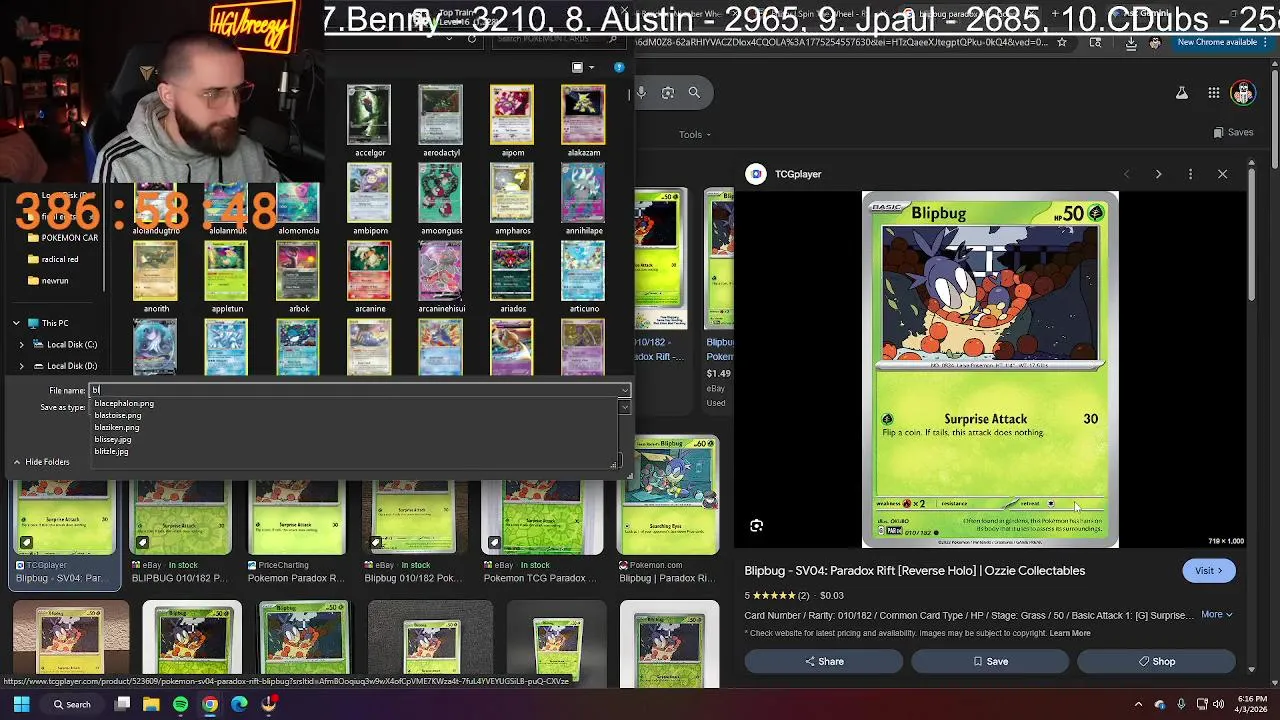1280x720 pixels.
Task: Click the Shop button
Action: click(x=1156, y=661)
